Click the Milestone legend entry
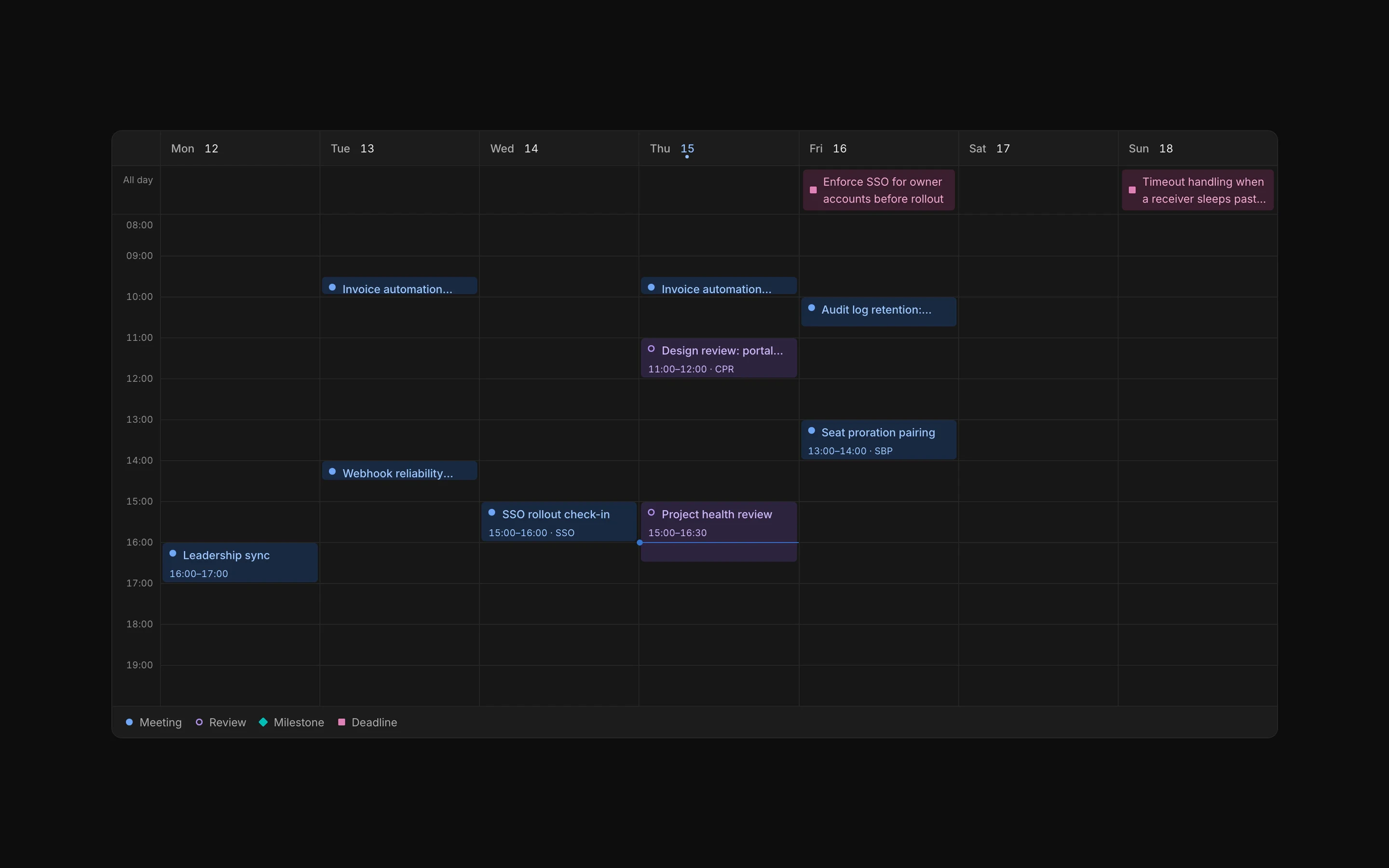The image size is (1389, 868). point(292,723)
